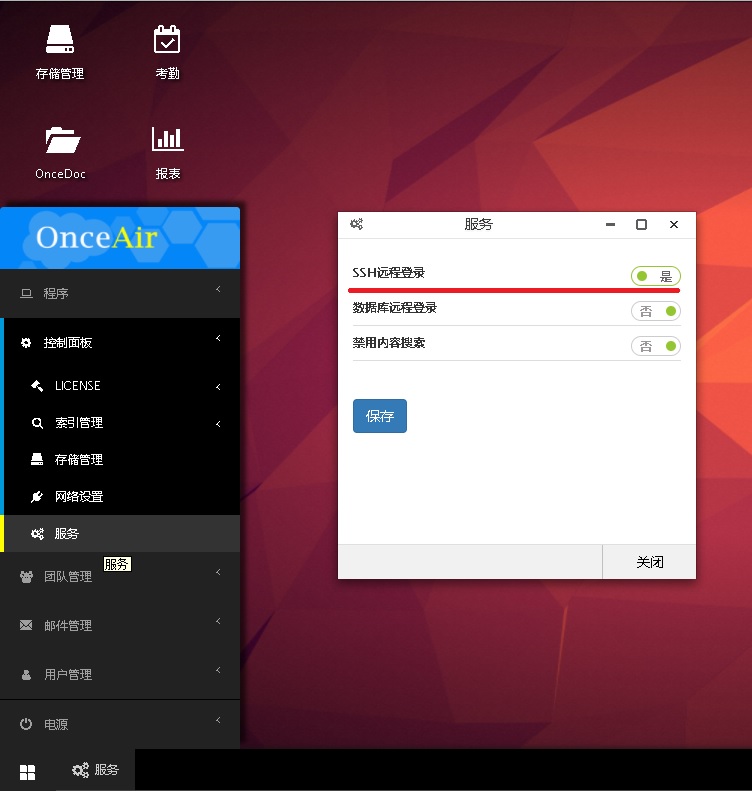Click the blue 保存 button
This screenshot has height=791, width=752.
[x=380, y=416]
